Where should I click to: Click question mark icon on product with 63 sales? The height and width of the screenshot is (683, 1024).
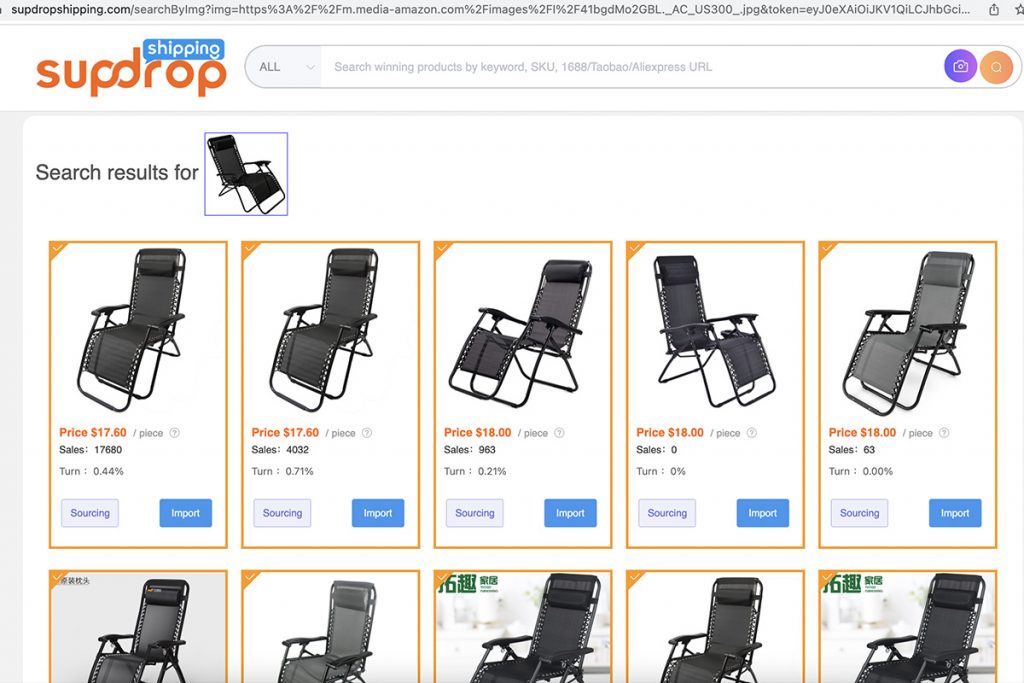point(944,432)
